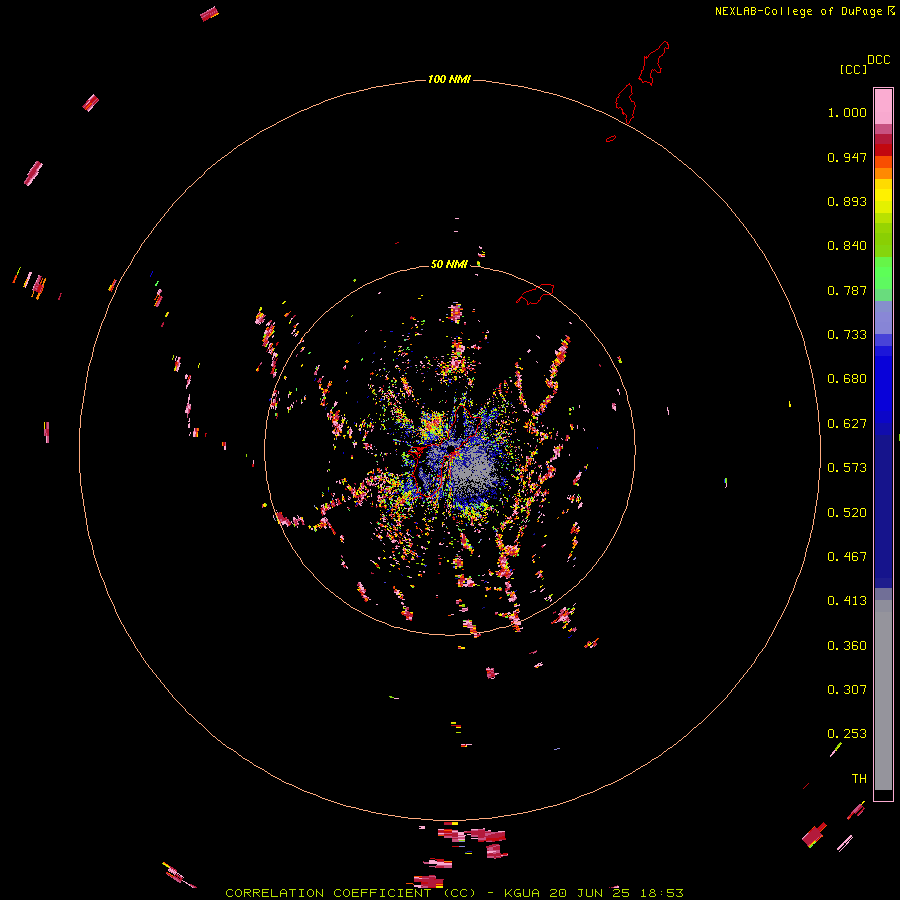The width and height of the screenshot is (900, 900).
Task: Click the 0.307 scale value
Action: tap(847, 690)
